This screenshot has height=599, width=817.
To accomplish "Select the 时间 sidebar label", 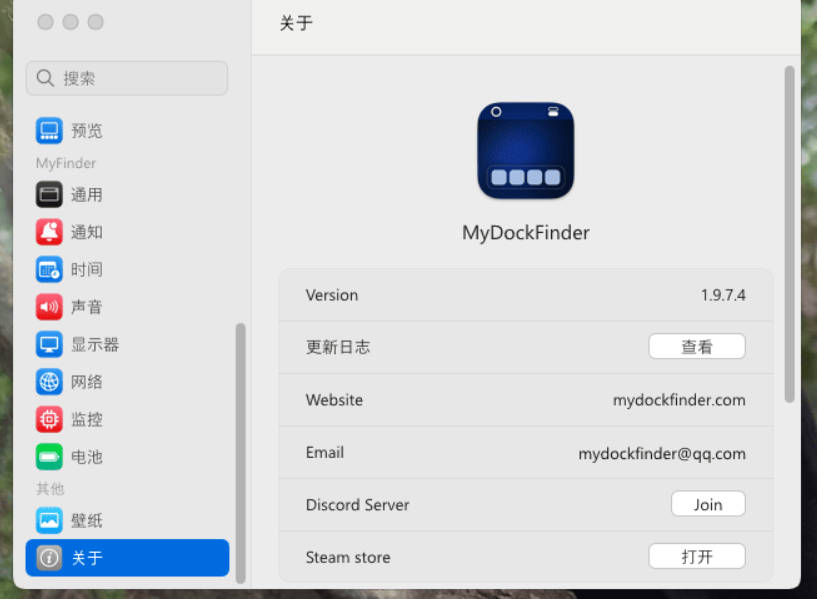I will [86, 270].
